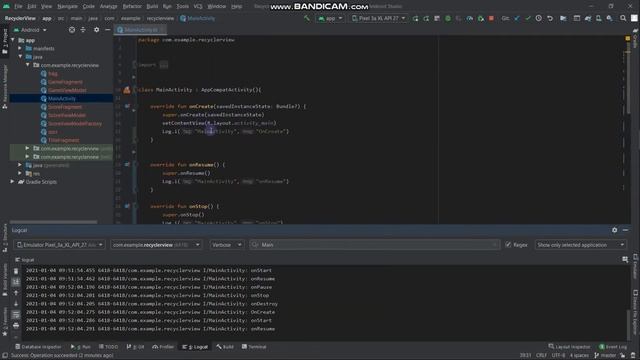
Task: Click the Profile app icon in toolbar
Action: click(x=470, y=18)
